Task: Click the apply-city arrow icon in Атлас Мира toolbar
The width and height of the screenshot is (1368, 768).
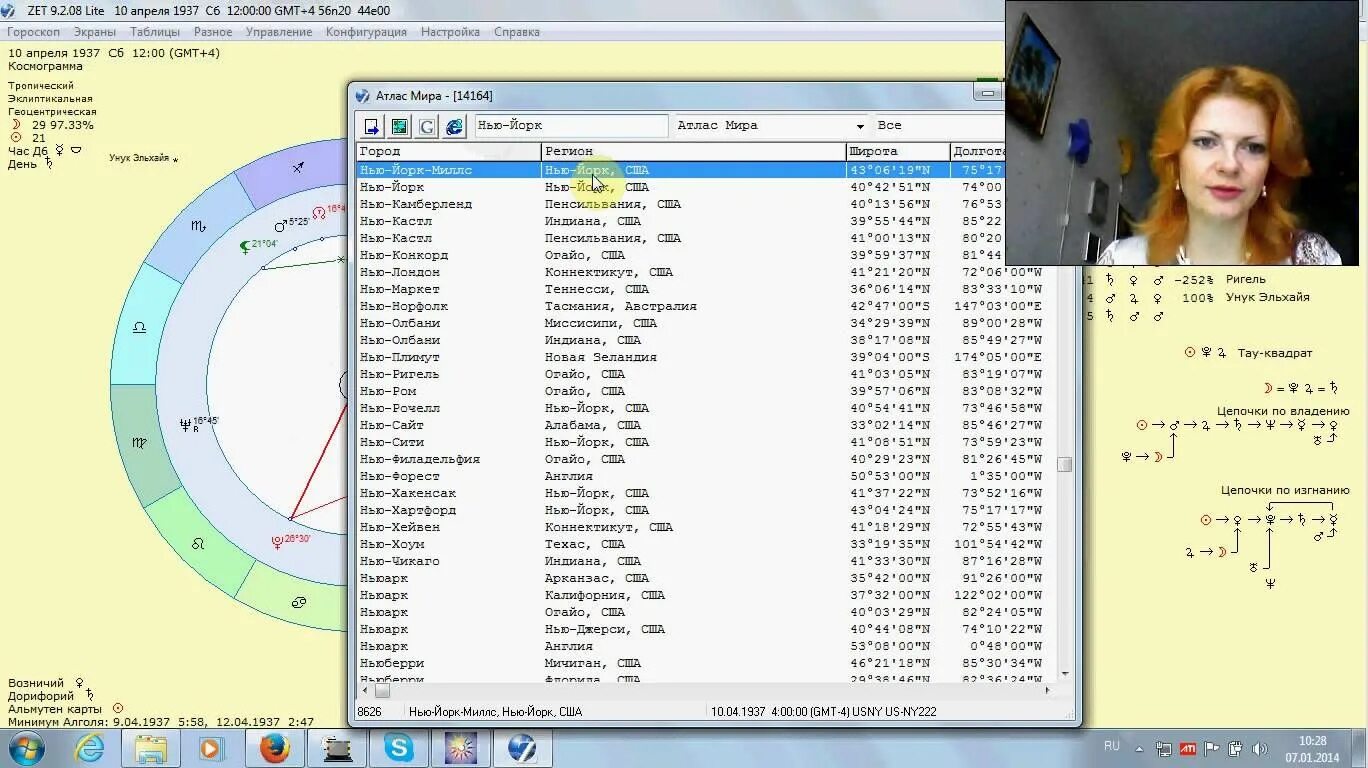Action: [x=371, y=126]
